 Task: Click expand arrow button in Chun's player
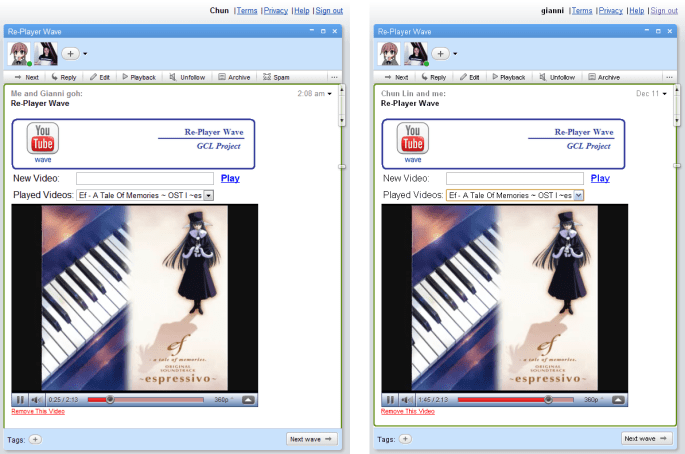click(x=248, y=399)
